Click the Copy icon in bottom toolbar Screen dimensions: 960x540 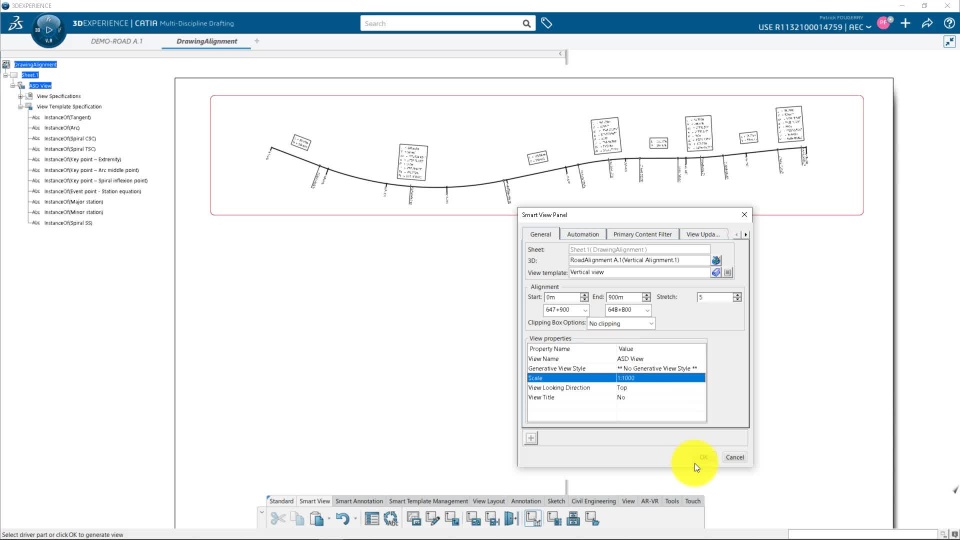click(x=298, y=519)
